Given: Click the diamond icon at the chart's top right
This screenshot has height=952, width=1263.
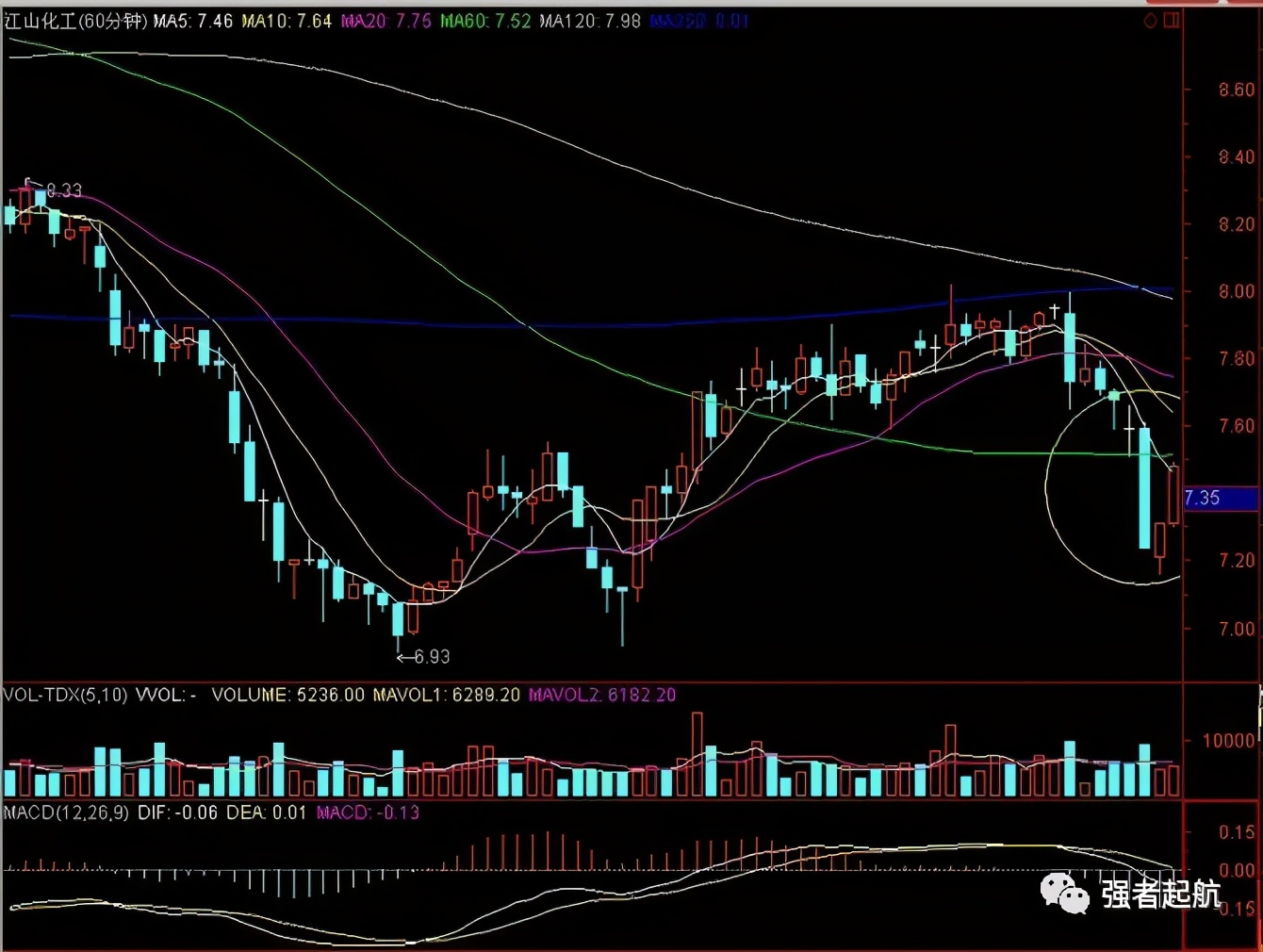Looking at the screenshot, I should (x=1150, y=21).
